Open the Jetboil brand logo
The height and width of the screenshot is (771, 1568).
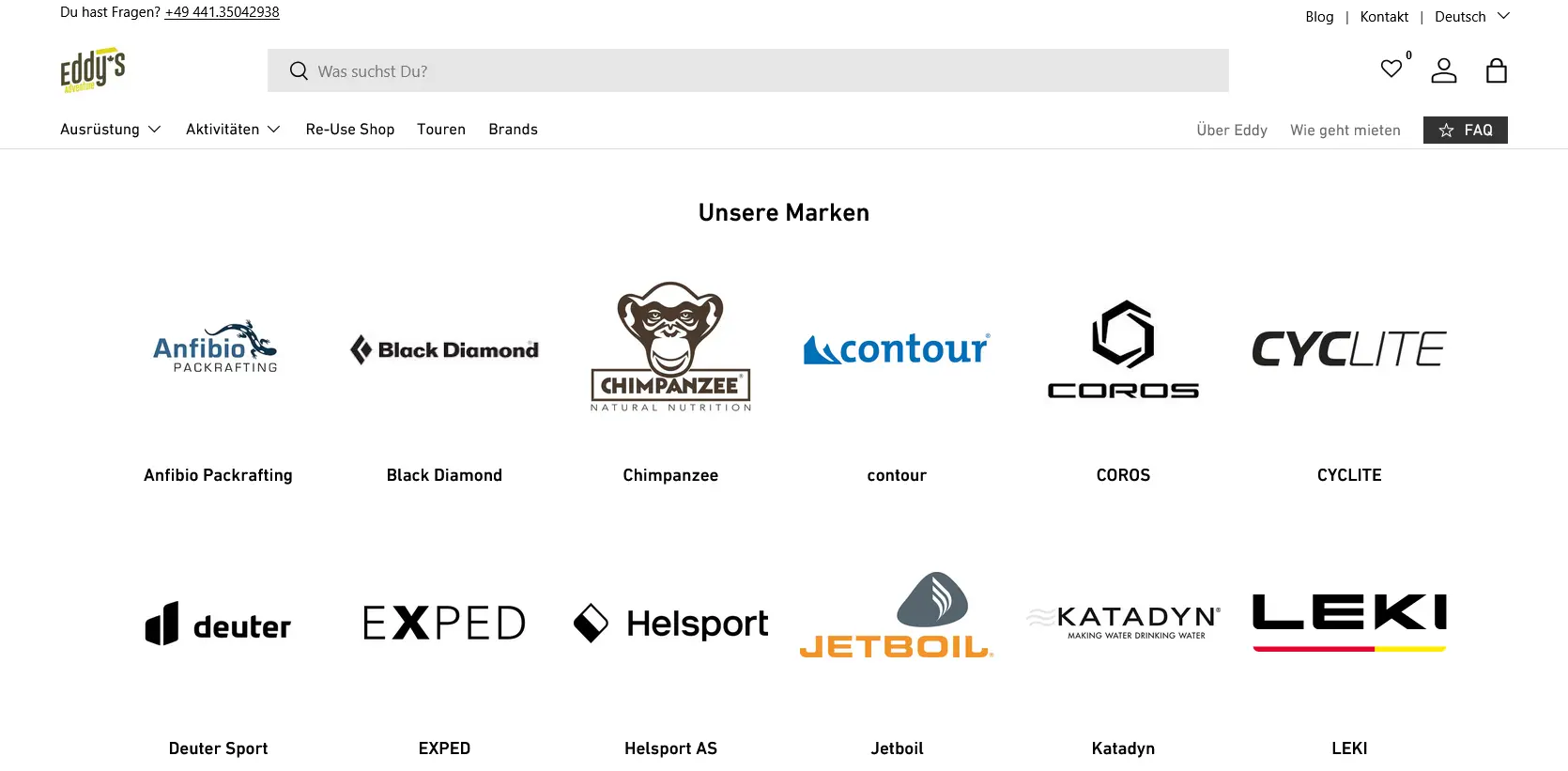(x=897, y=616)
